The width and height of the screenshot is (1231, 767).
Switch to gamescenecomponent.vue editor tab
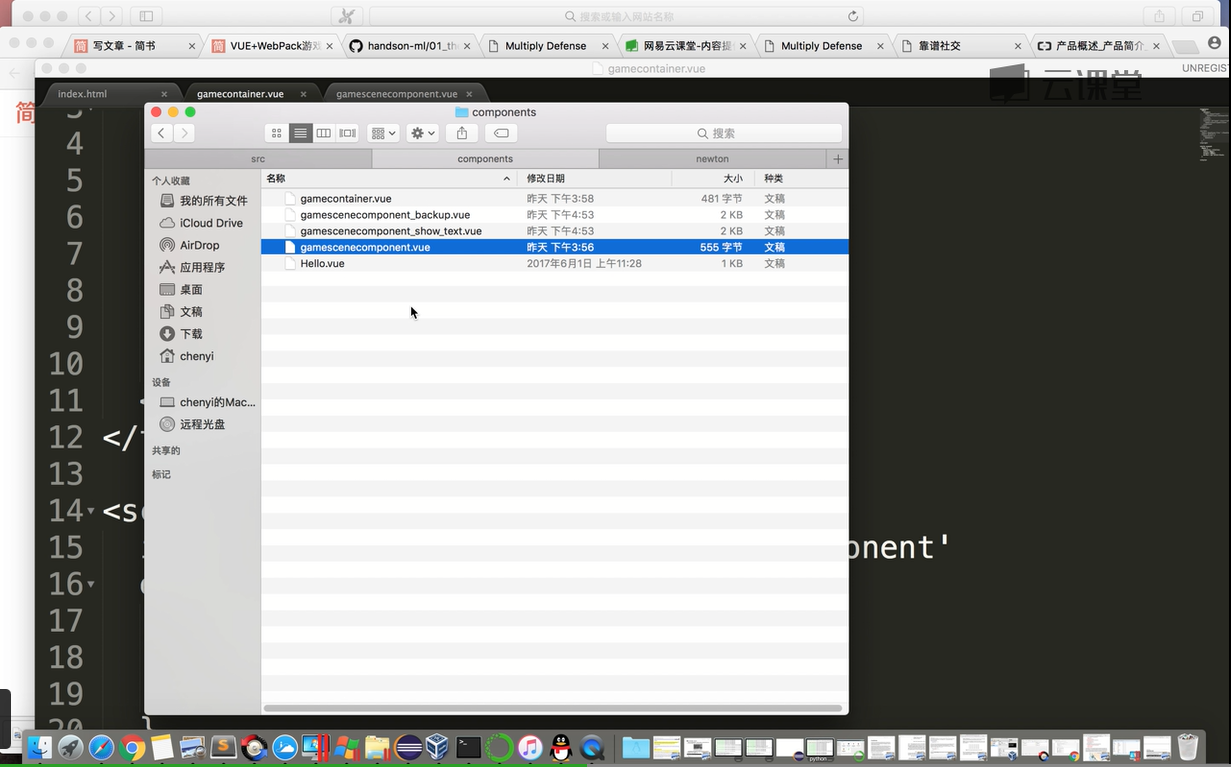[397, 94]
